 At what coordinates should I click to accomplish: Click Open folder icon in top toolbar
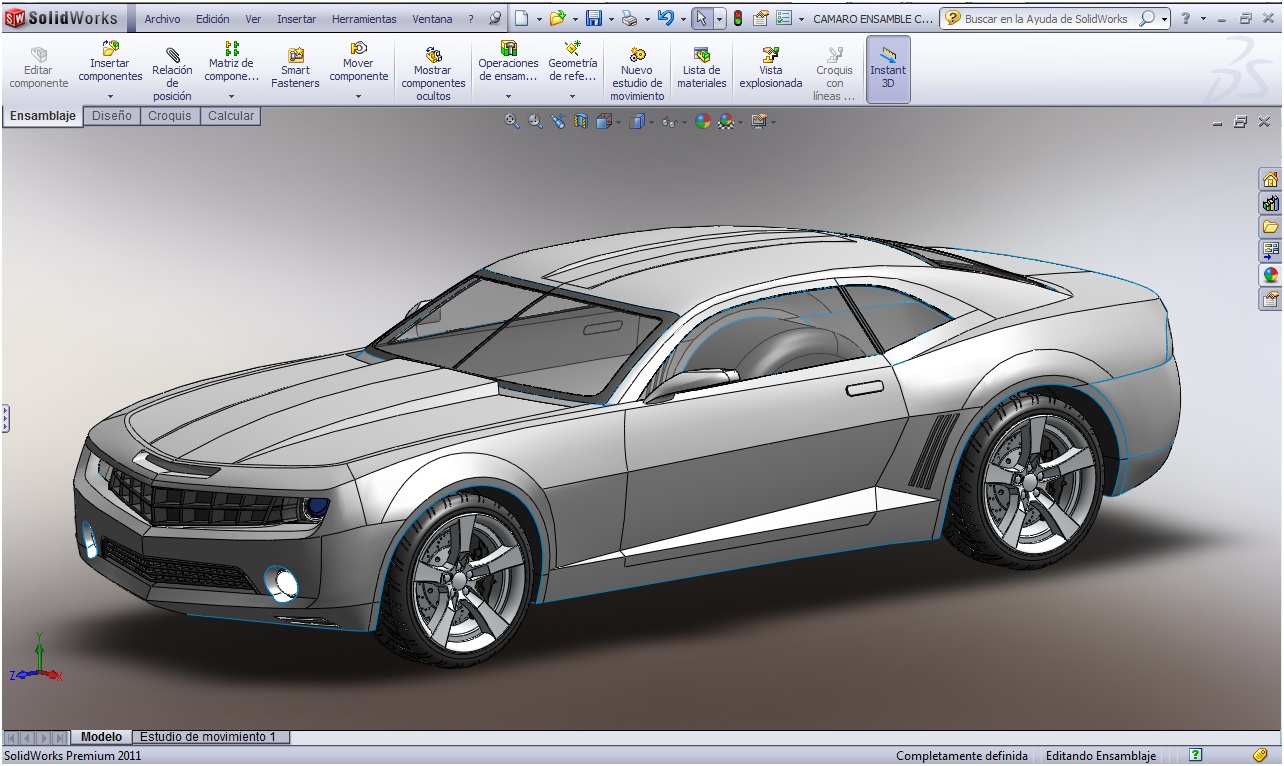coord(557,18)
